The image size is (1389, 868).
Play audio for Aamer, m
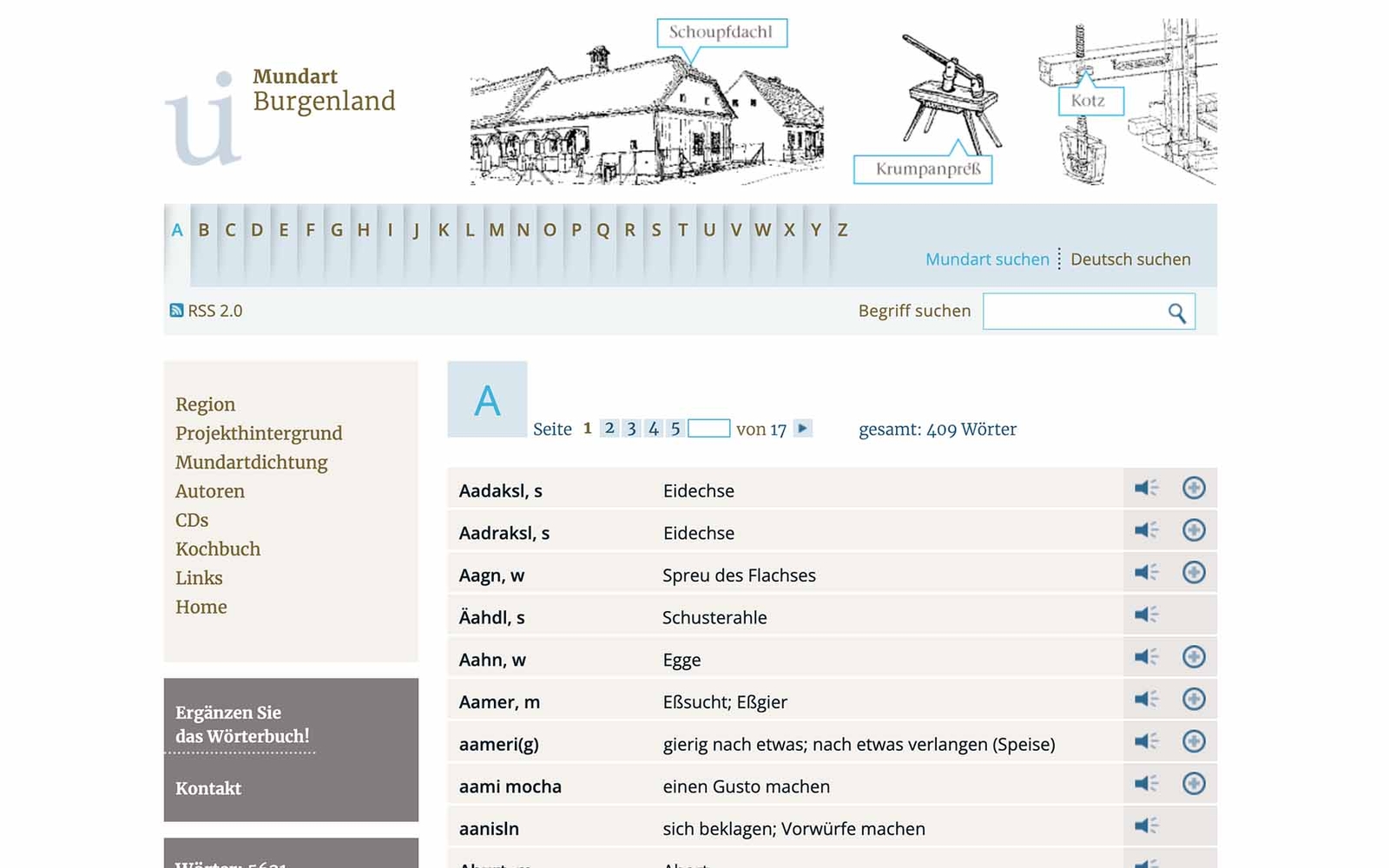(1146, 700)
